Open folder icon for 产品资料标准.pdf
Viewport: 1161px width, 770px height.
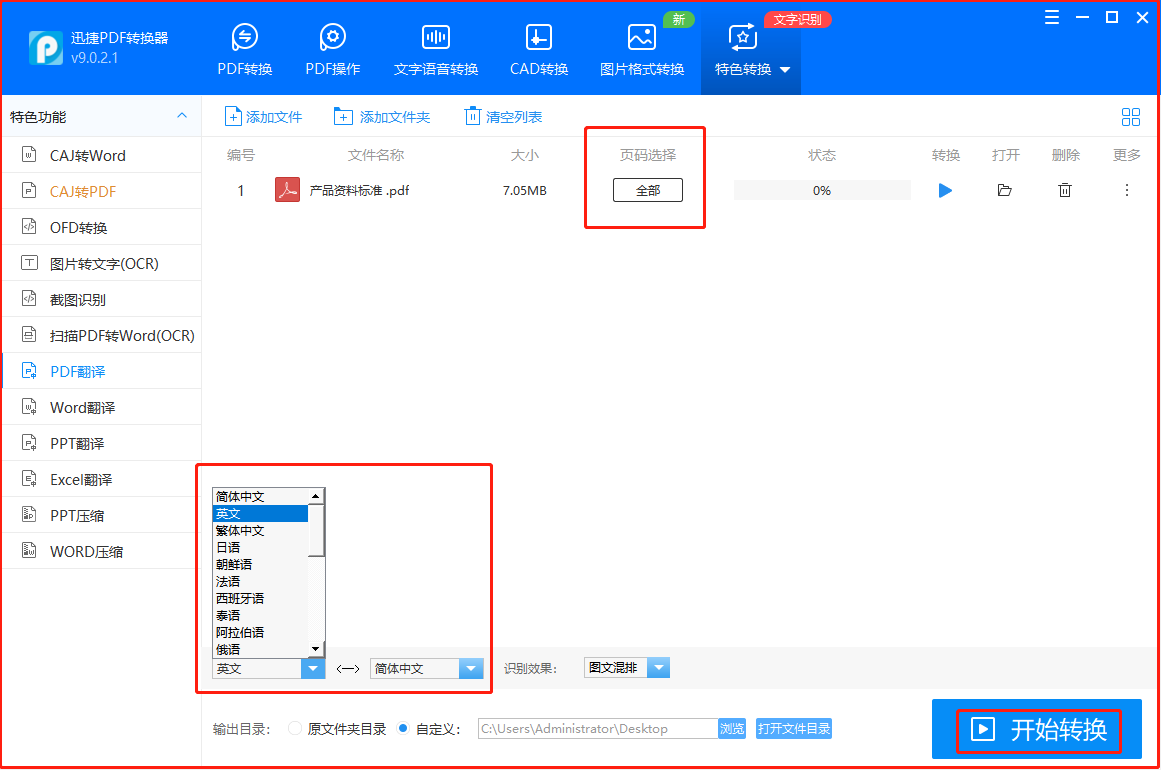(1004, 190)
